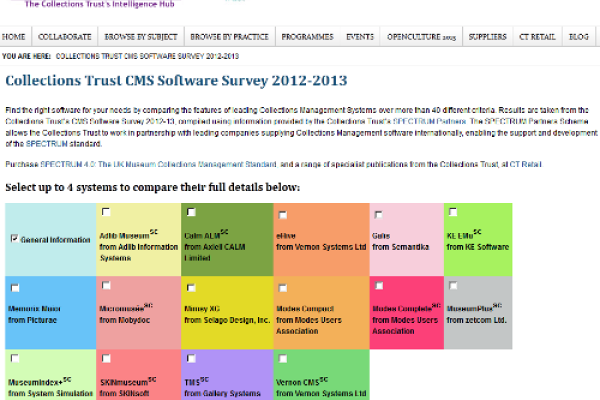
Task: Open the HOME menu item
Action: tap(13, 37)
